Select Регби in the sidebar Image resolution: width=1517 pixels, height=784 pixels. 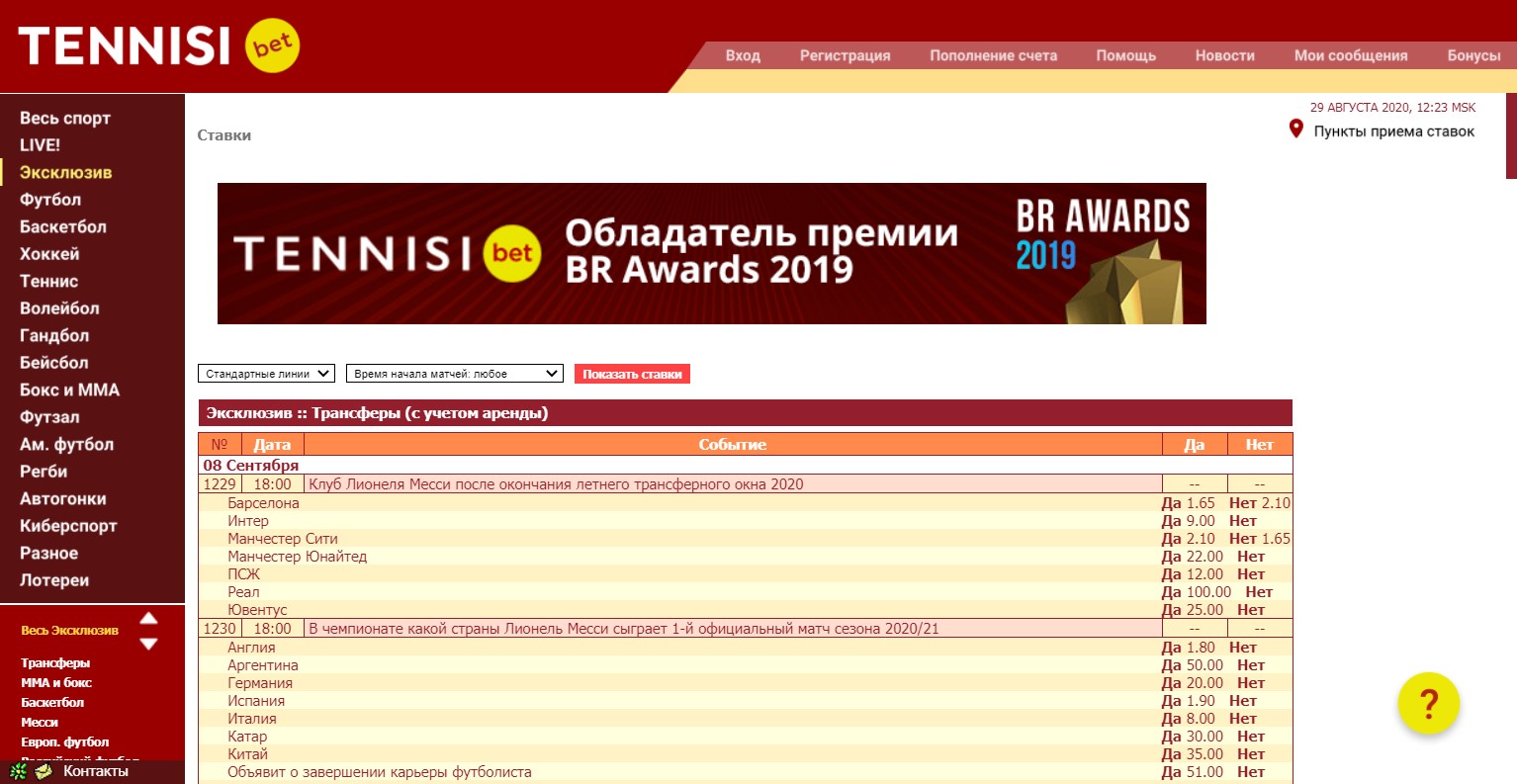tap(44, 472)
